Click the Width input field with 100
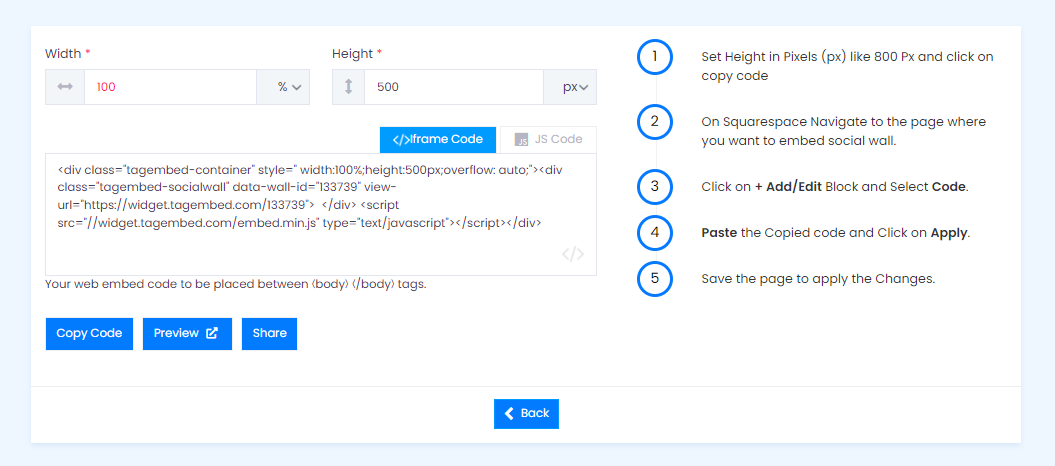The height and width of the screenshot is (466, 1055). point(170,87)
